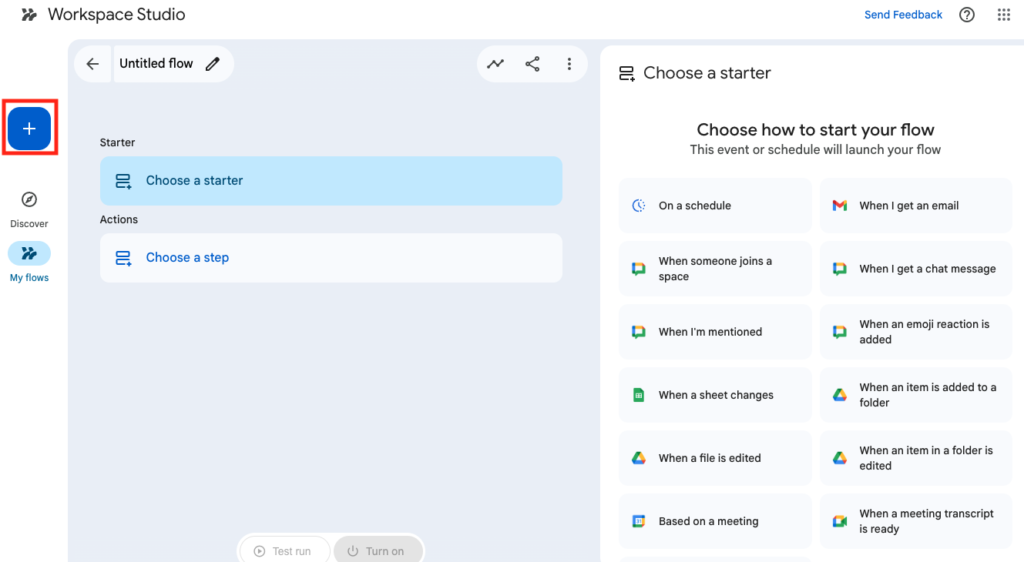Open the Google apps grid launcher
Image resolution: width=1024 pixels, height=562 pixels.
pyautogui.click(x=1003, y=15)
